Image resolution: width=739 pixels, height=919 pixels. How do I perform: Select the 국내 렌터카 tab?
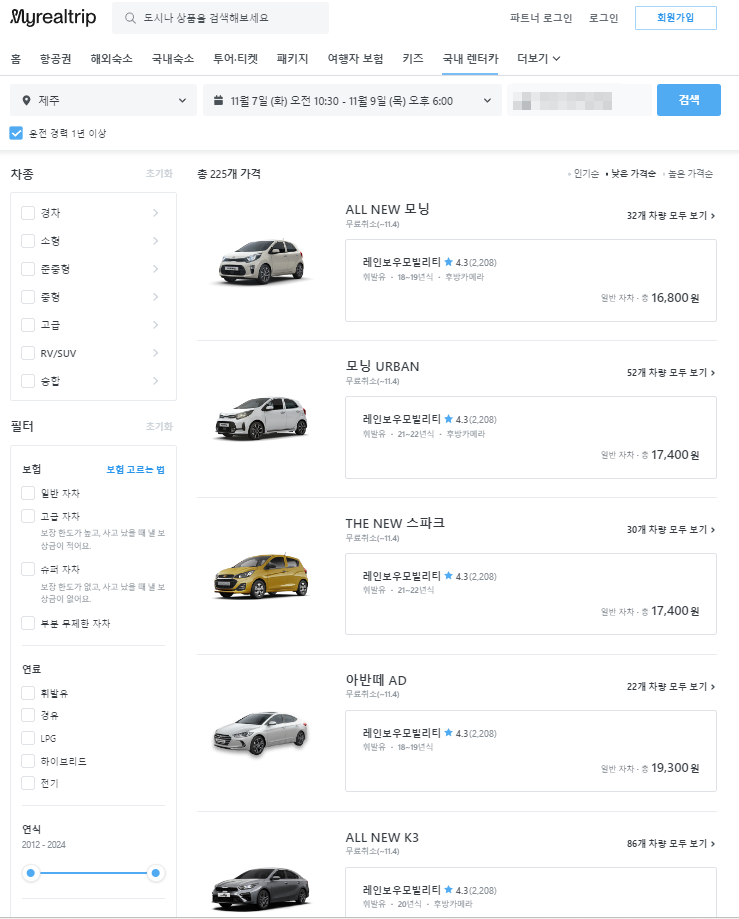(x=470, y=59)
